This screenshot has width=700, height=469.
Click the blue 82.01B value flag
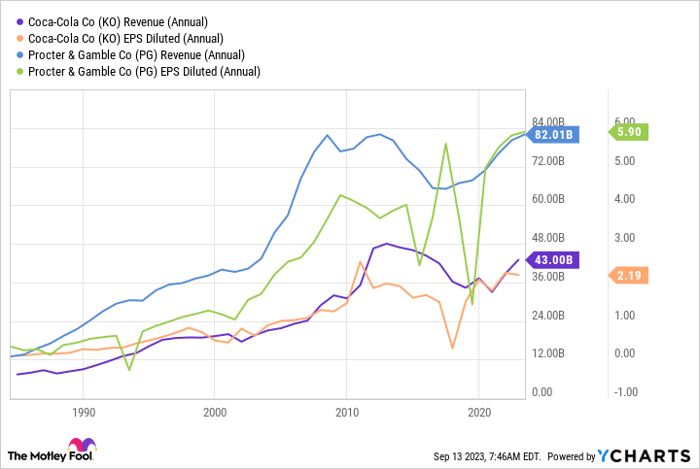click(551, 134)
